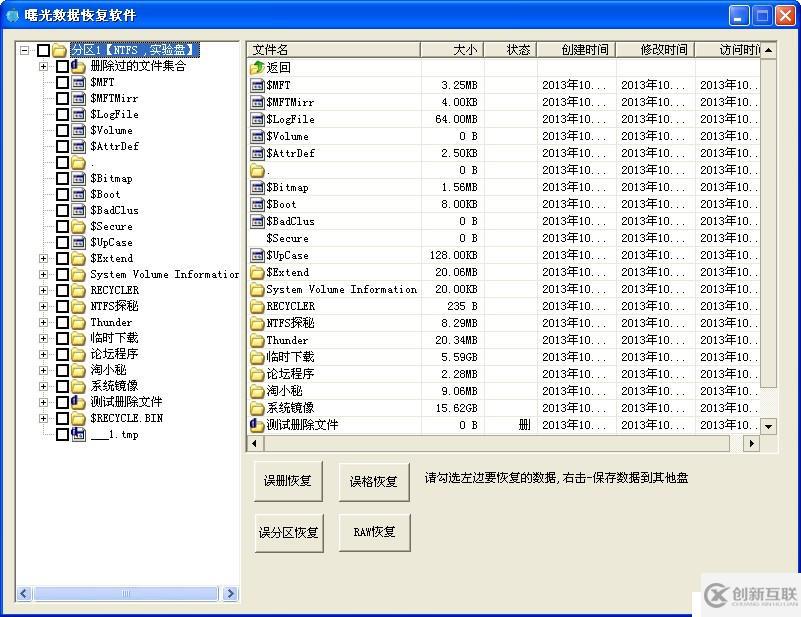This screenshot has width=801, height=617.
Task: Click the $BadClus file icon in the file list
Action: pos(257,221)
